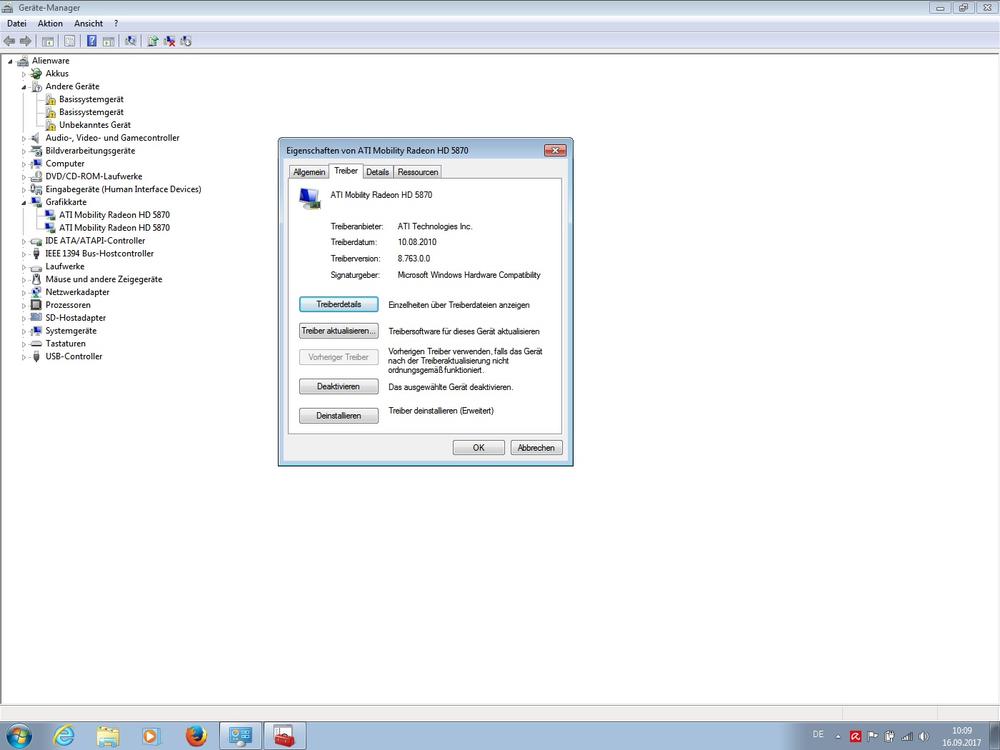Collapse the Andere Geräte category
The height and width of the screenshot is (750, 1000).
(x=24, y=87)
